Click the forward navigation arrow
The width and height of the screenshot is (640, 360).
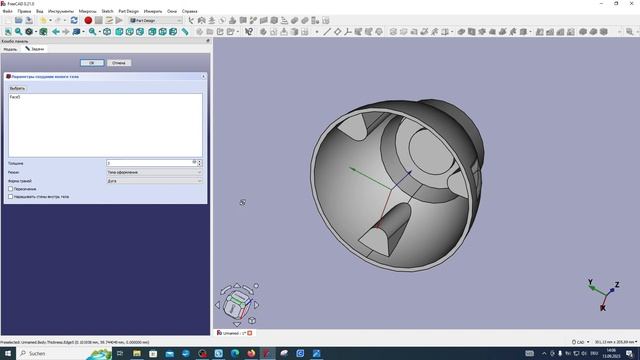(x=65, y=32)
